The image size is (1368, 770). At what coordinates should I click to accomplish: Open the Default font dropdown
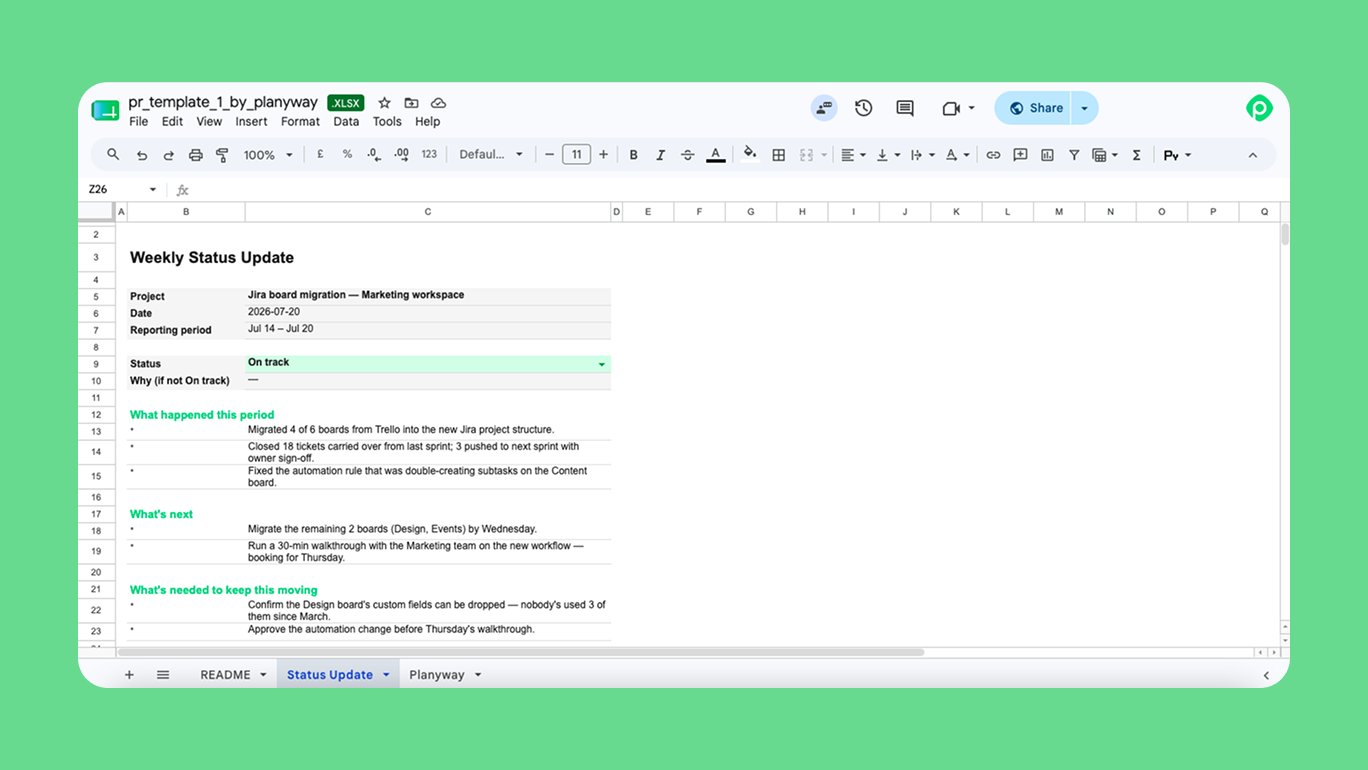point(491,155)
